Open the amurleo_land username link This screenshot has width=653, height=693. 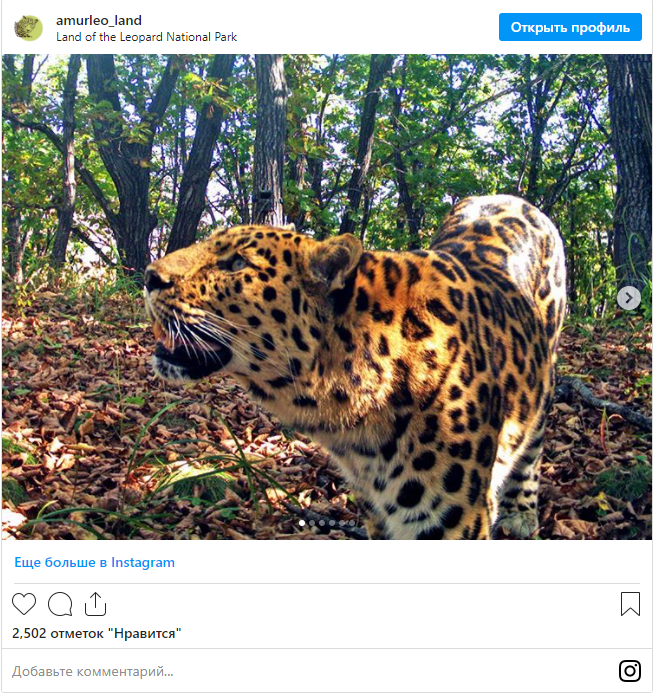coord(99,20)
